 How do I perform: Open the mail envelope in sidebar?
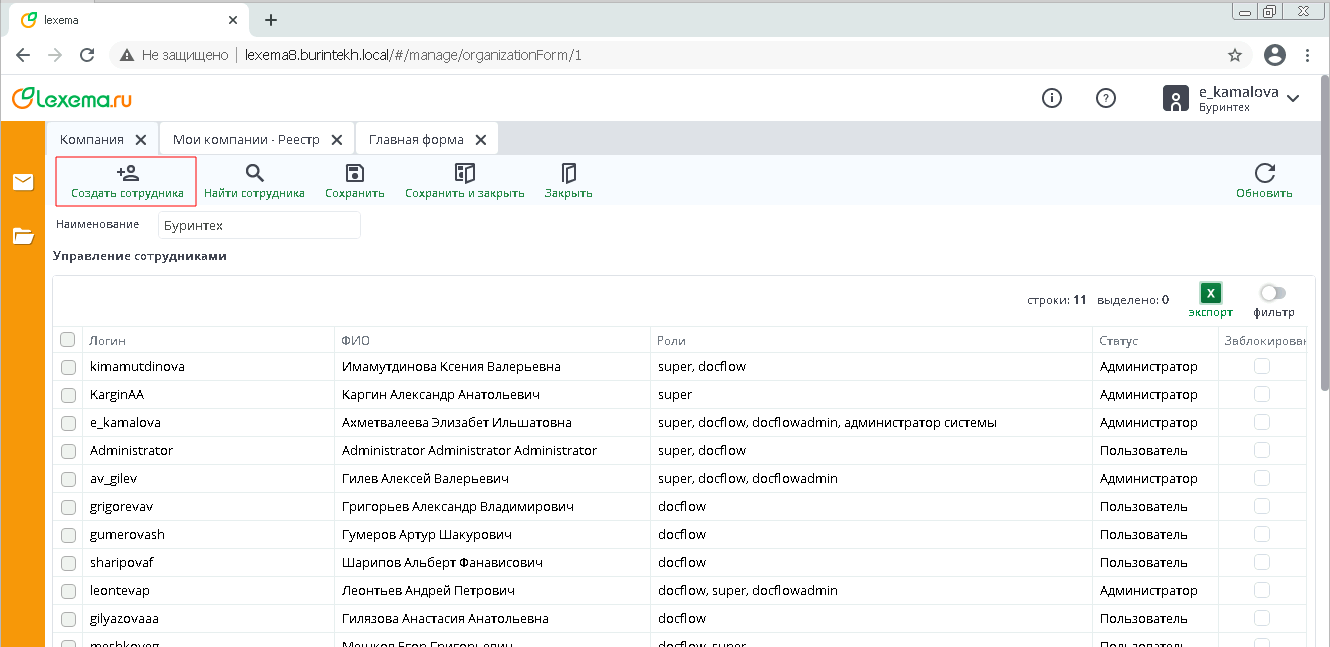pyautogui.click(x=23, y=182)
